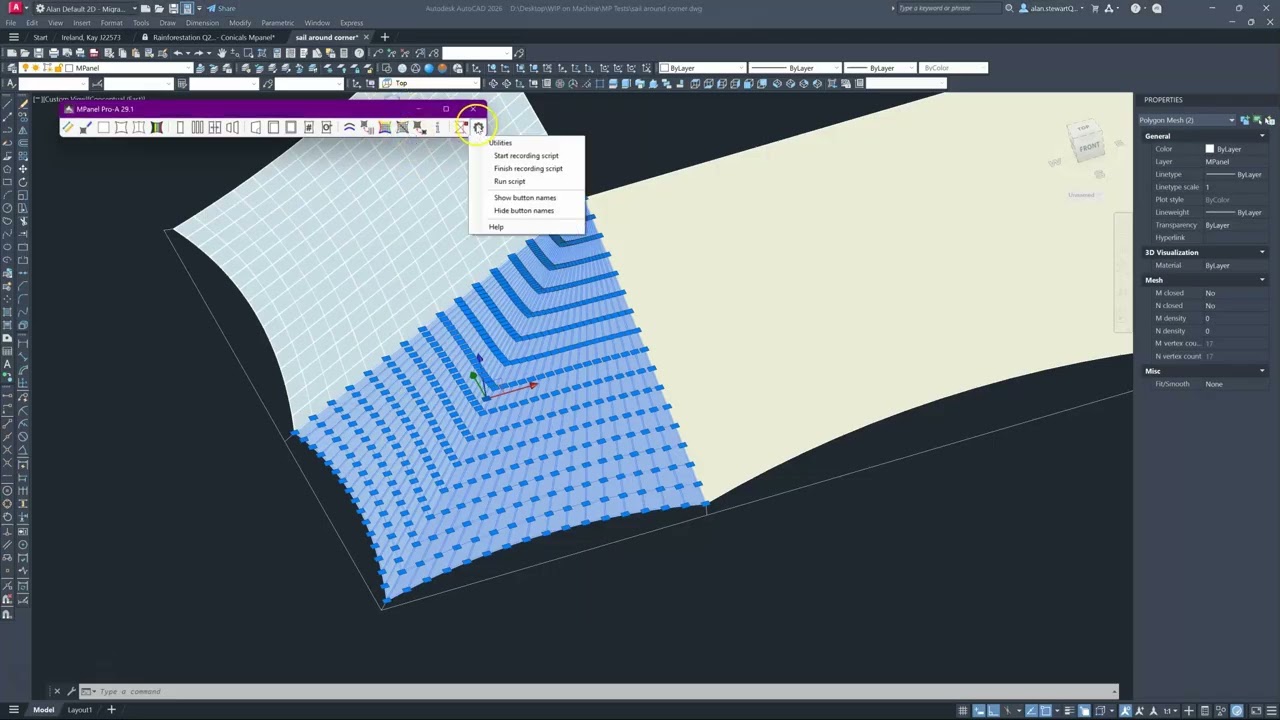Open the ByLayer color control dropdown
This screenshot has width=1280, height=720.
(702, 68)
